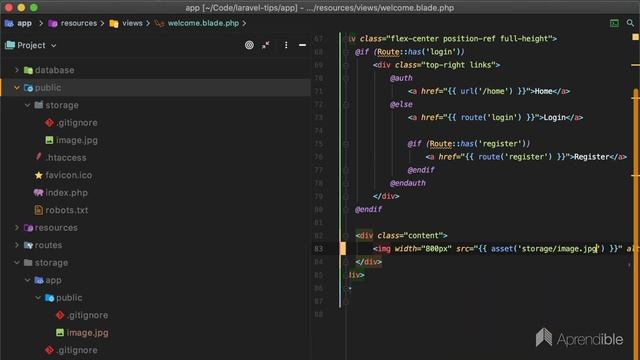Select .gitignore under public/storage
640x360 pixels.
(x=77, y=123)
